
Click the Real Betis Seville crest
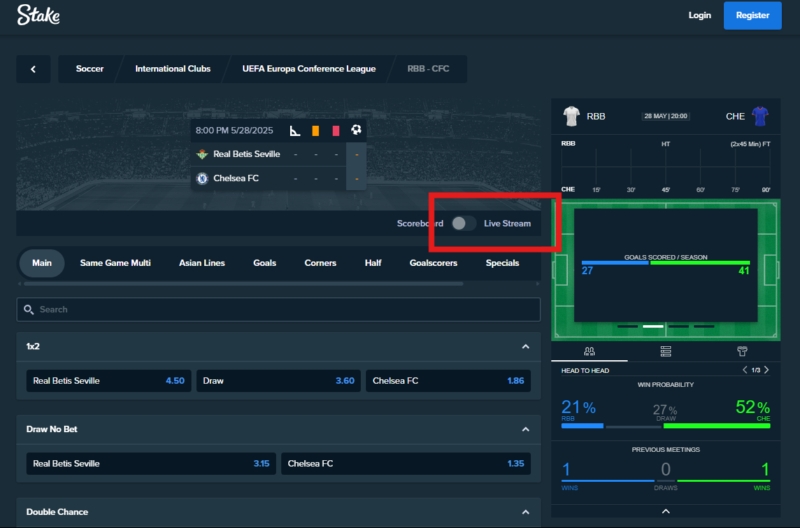(x=202, y=154)
